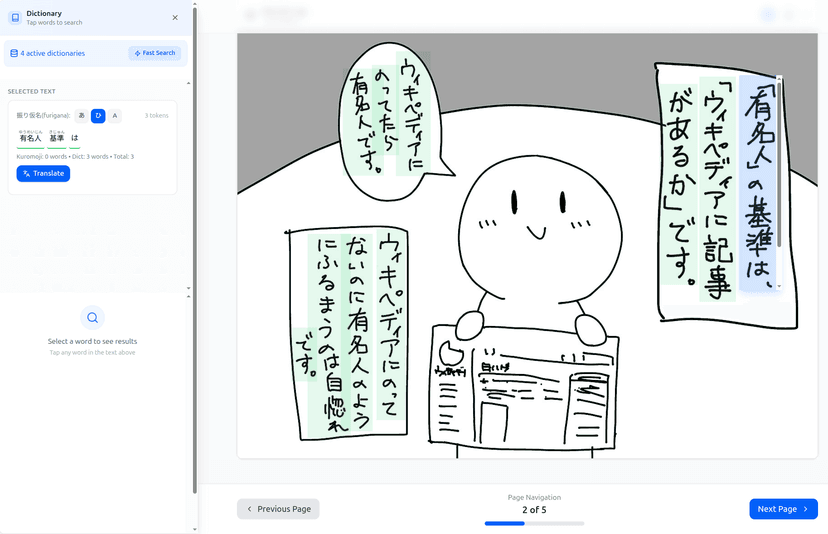The height and width of the screenshot is (534, 828).
Task: Enable Fast Search mode
Action: 155,53
